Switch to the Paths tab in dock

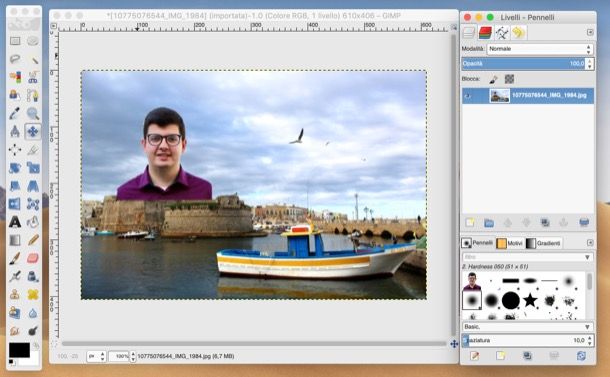pos(501,33)
